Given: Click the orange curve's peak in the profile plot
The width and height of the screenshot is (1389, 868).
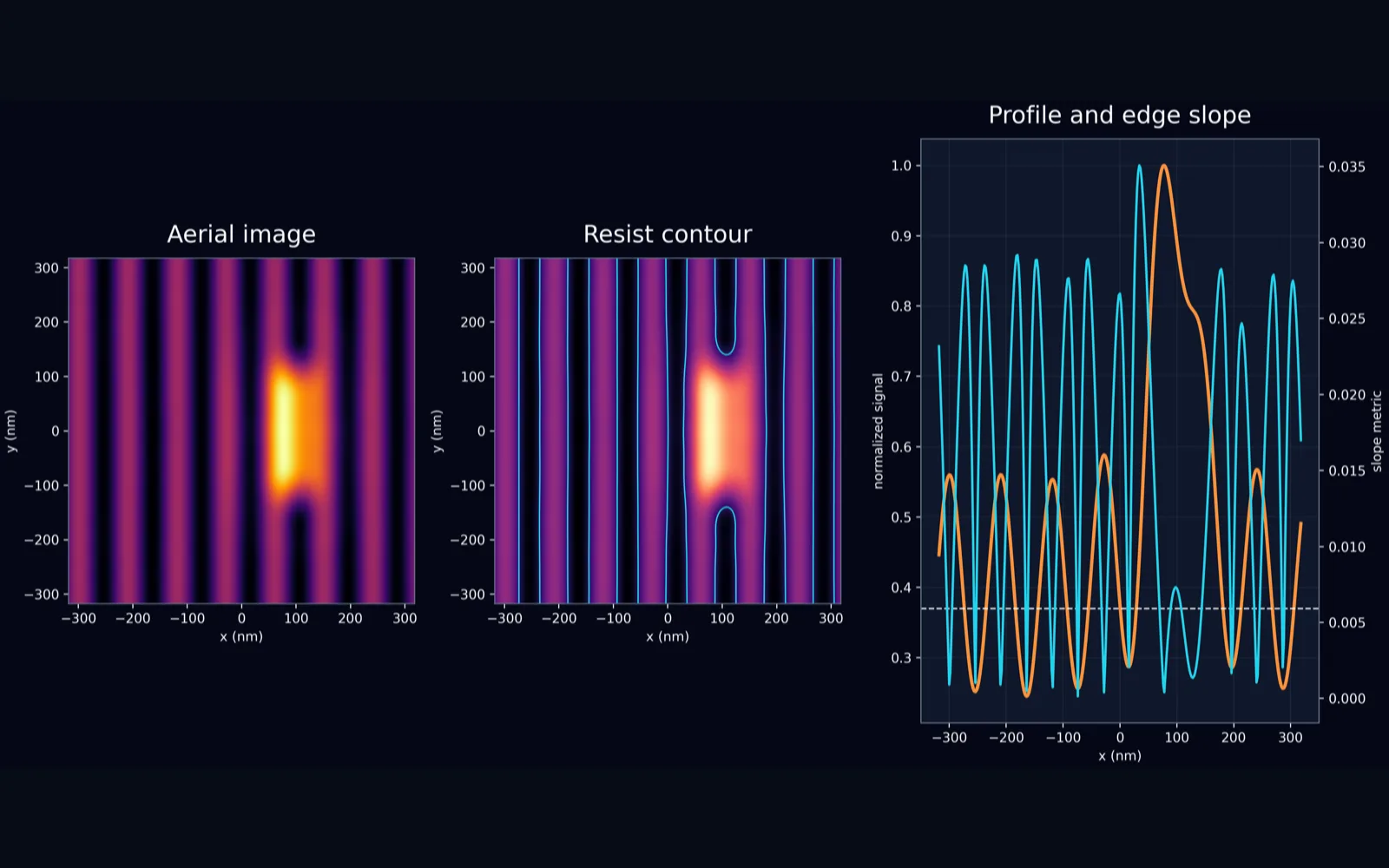Looking at the screenshot, I should (1163, 166).
